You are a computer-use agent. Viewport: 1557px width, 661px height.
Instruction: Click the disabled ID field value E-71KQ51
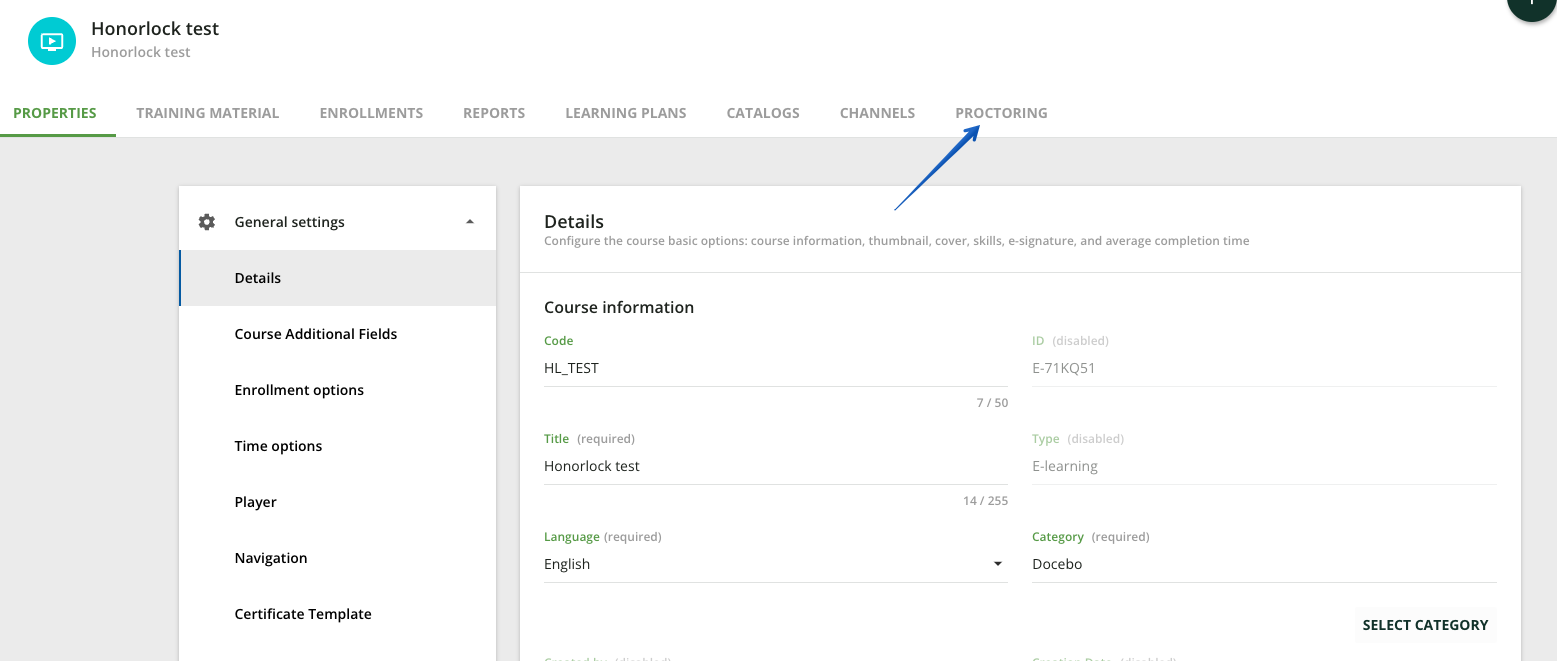click(1064, 368)
